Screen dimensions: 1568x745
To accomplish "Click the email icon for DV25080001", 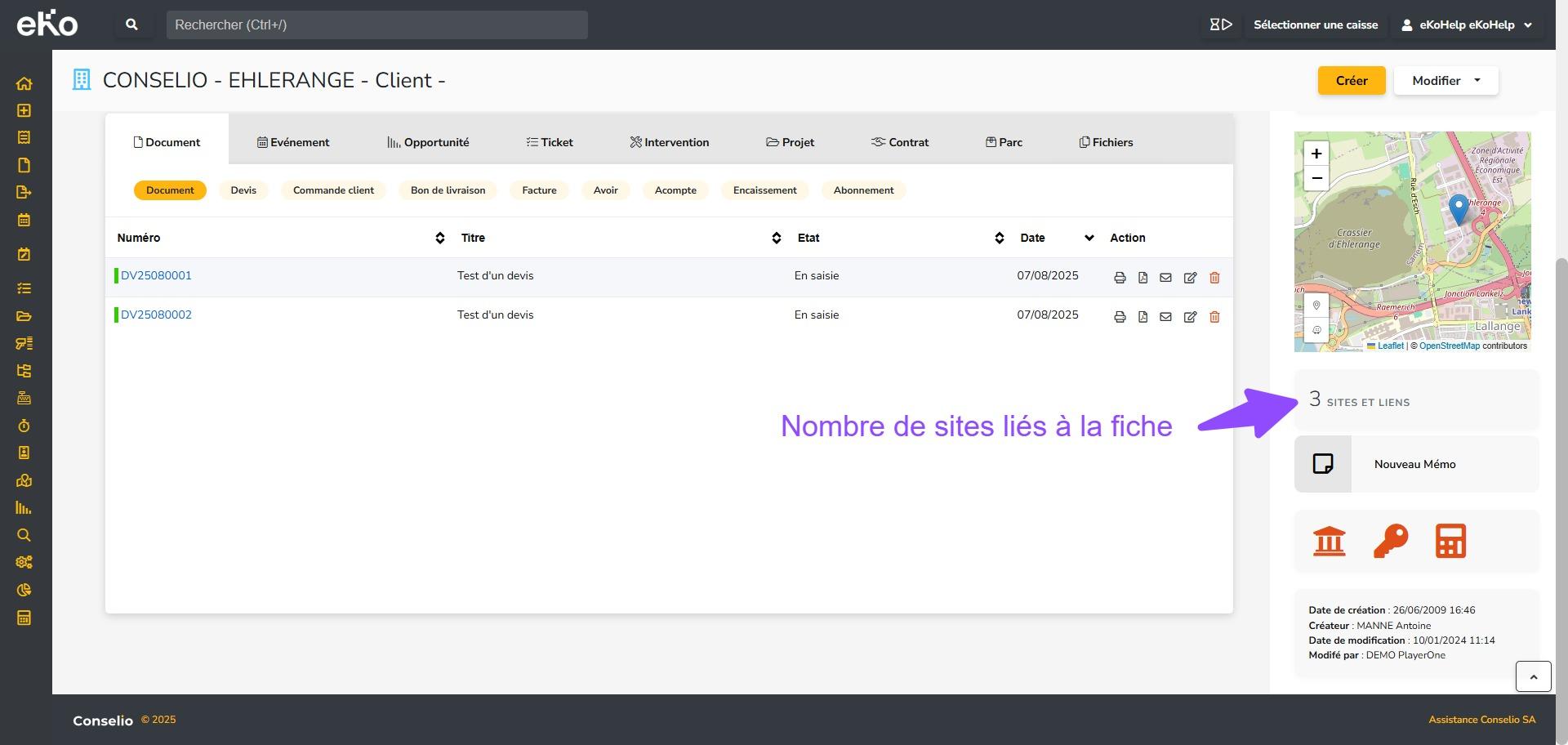I will [x=1165, y=278].
